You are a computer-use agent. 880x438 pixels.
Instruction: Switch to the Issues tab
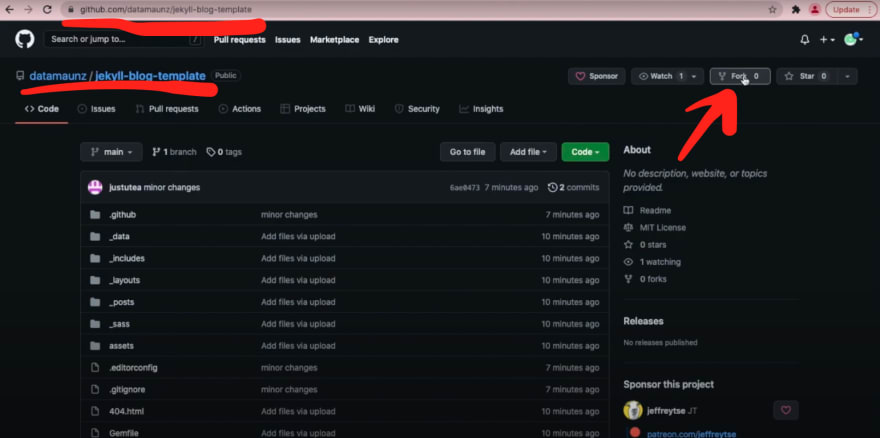pos(97,109)
